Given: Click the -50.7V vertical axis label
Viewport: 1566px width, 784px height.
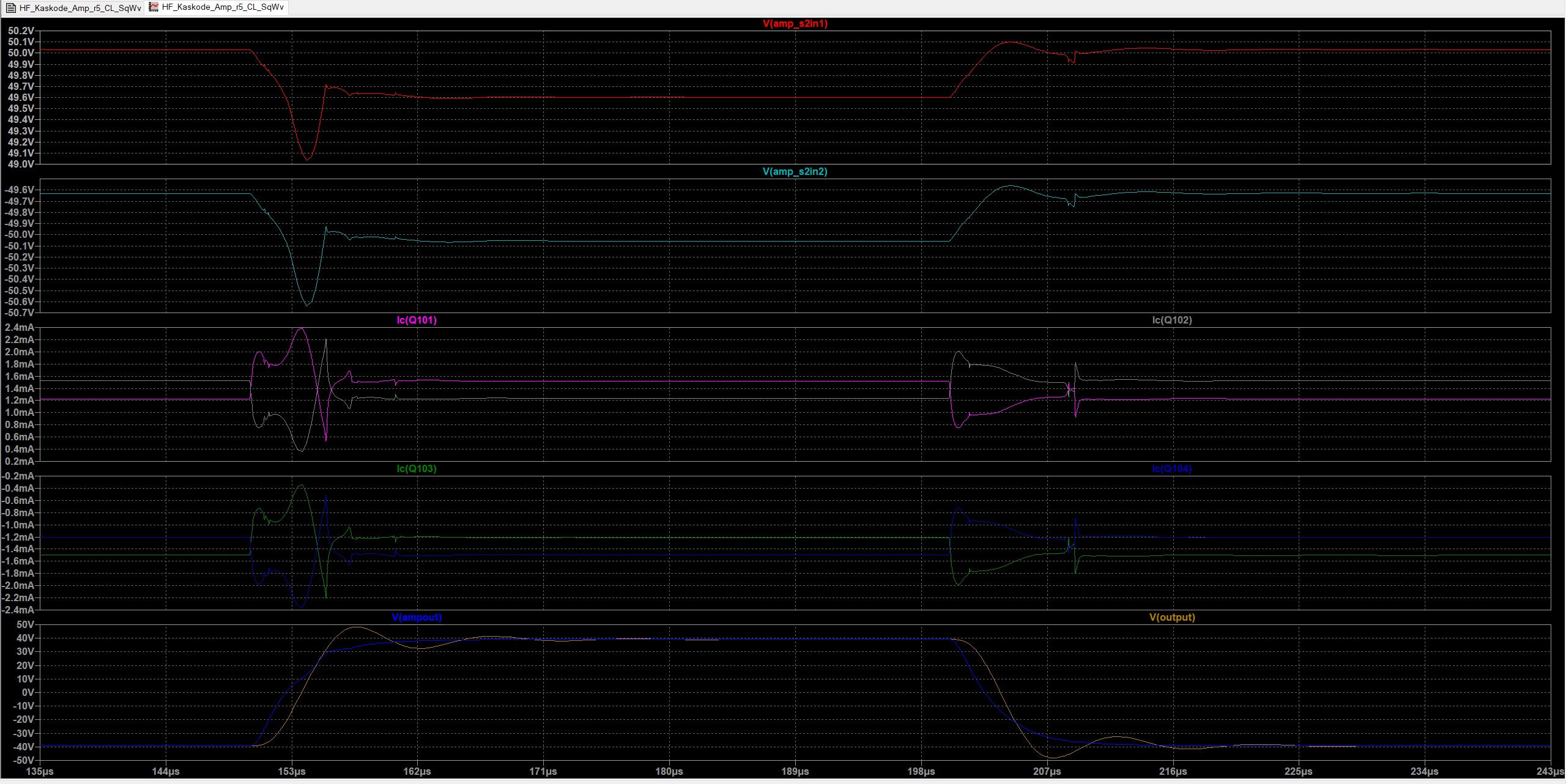Looking at the screenshot, I should [x=19, y=312].
